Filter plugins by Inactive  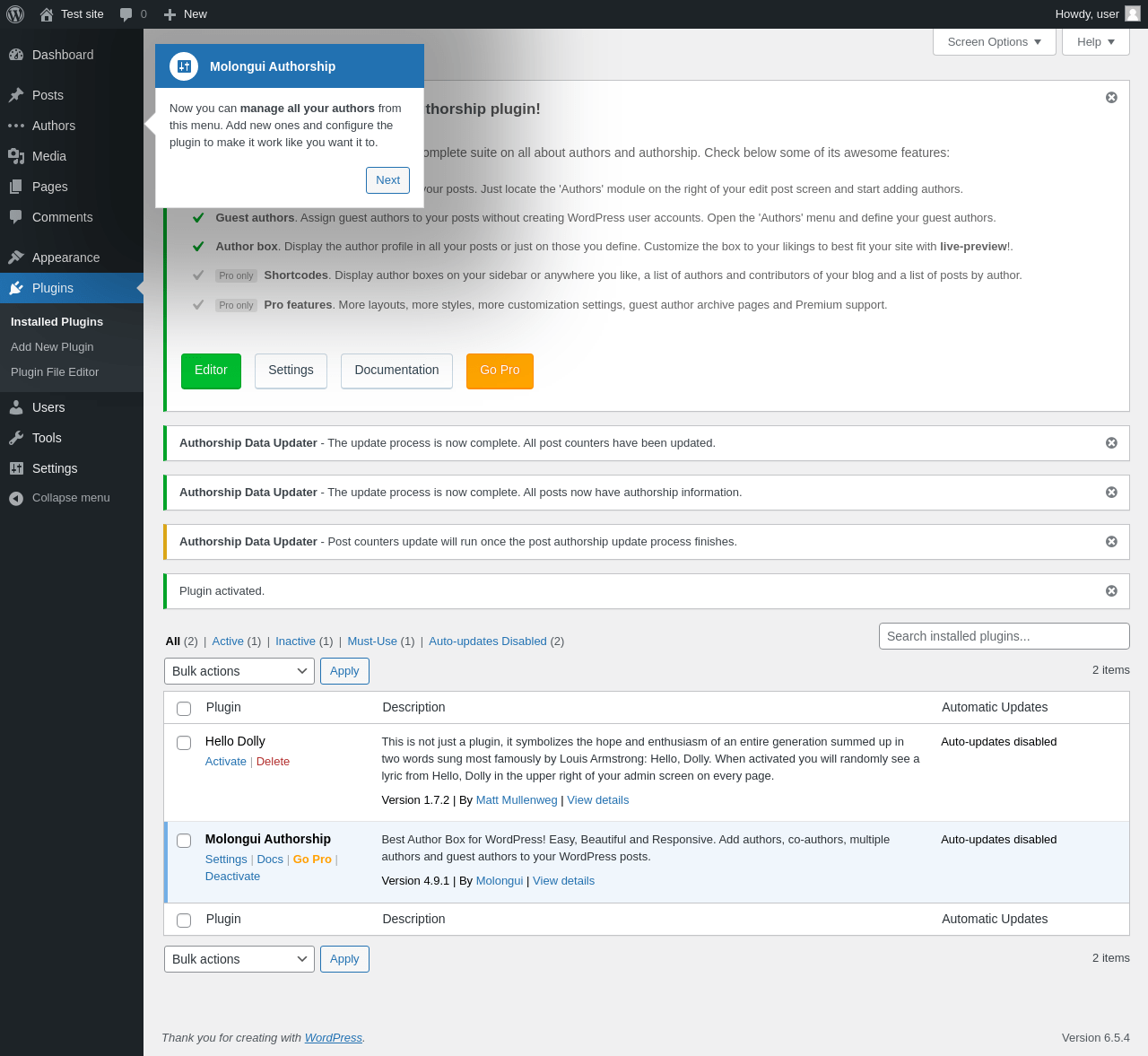(x=295, y=641)
